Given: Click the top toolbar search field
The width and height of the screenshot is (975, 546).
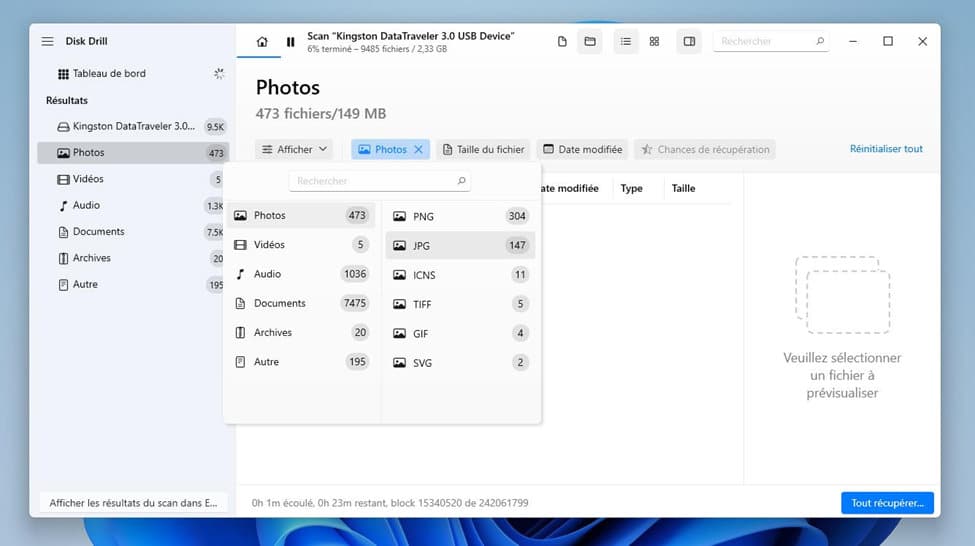Looking at the screenshot, I should pyautogui.click(x=770, y=41).
